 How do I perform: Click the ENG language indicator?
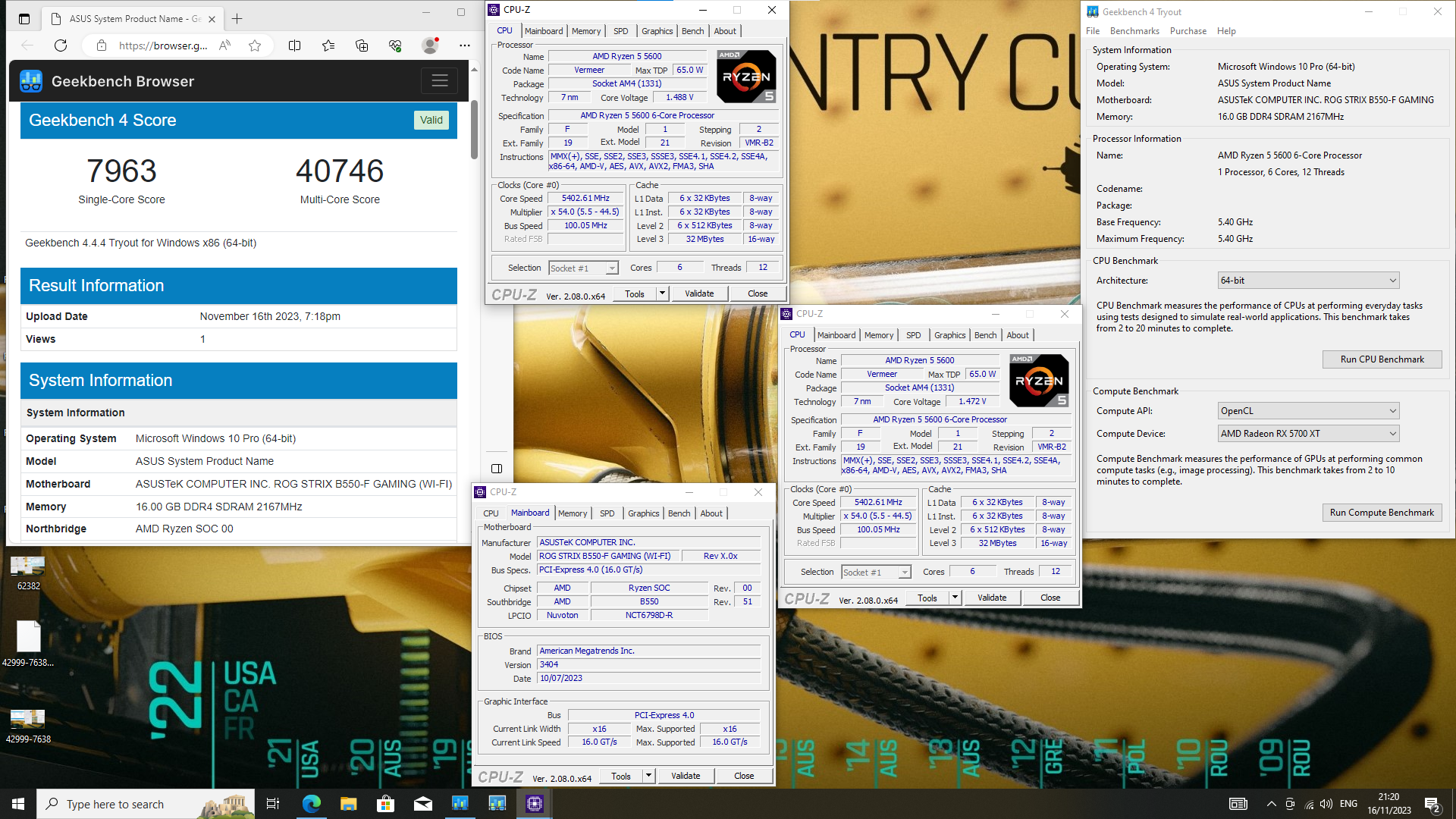1348,804
